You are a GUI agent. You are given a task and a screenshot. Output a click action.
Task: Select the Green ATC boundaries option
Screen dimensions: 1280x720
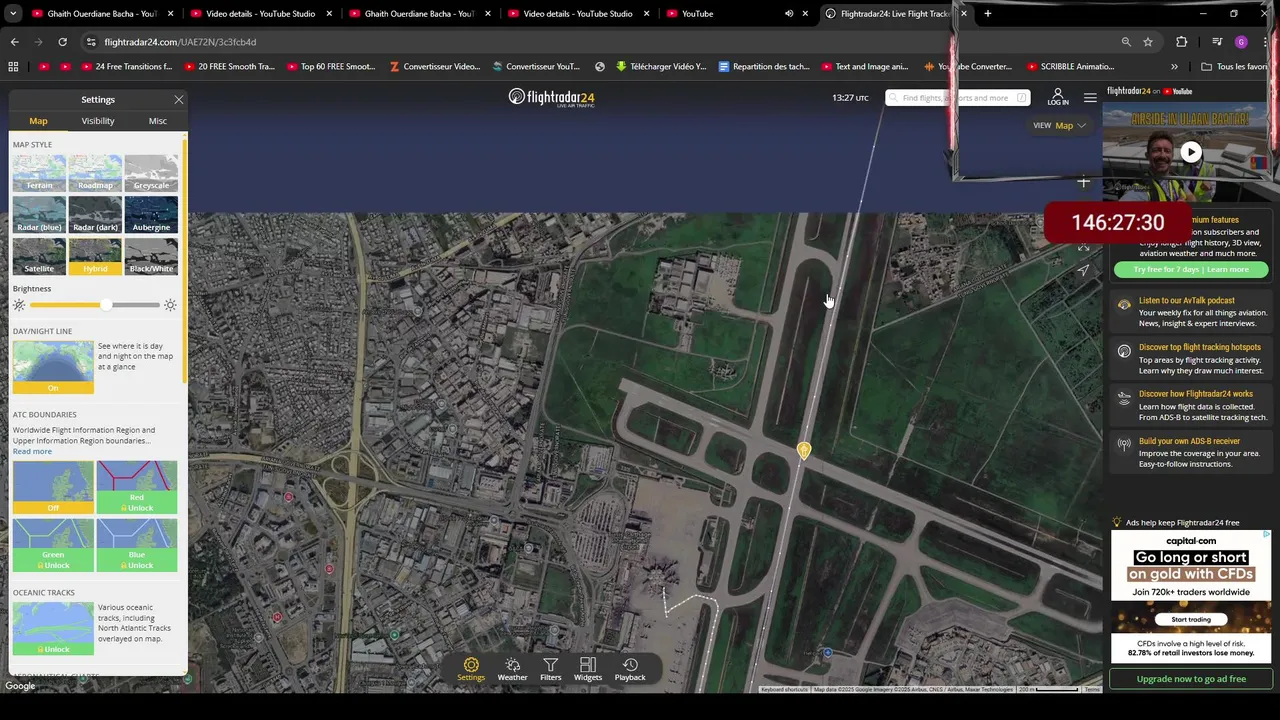click(x=53, y=545)
